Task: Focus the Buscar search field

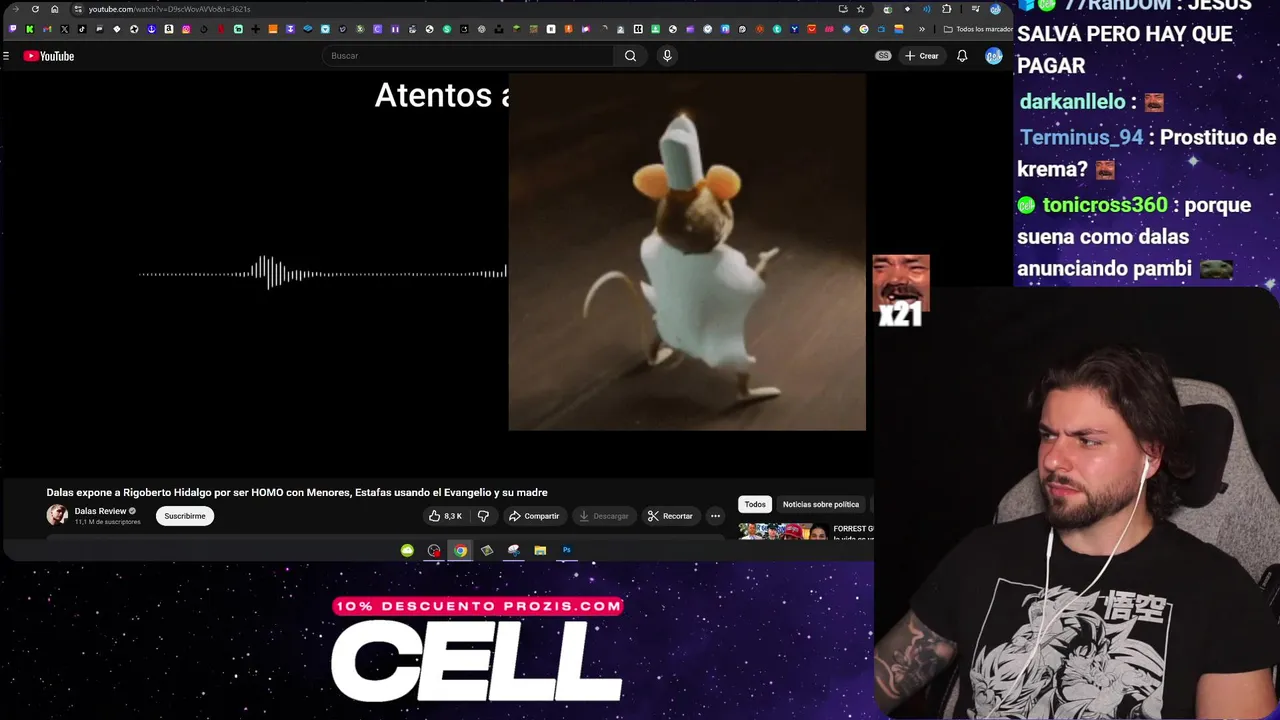Action: [468, 56]
